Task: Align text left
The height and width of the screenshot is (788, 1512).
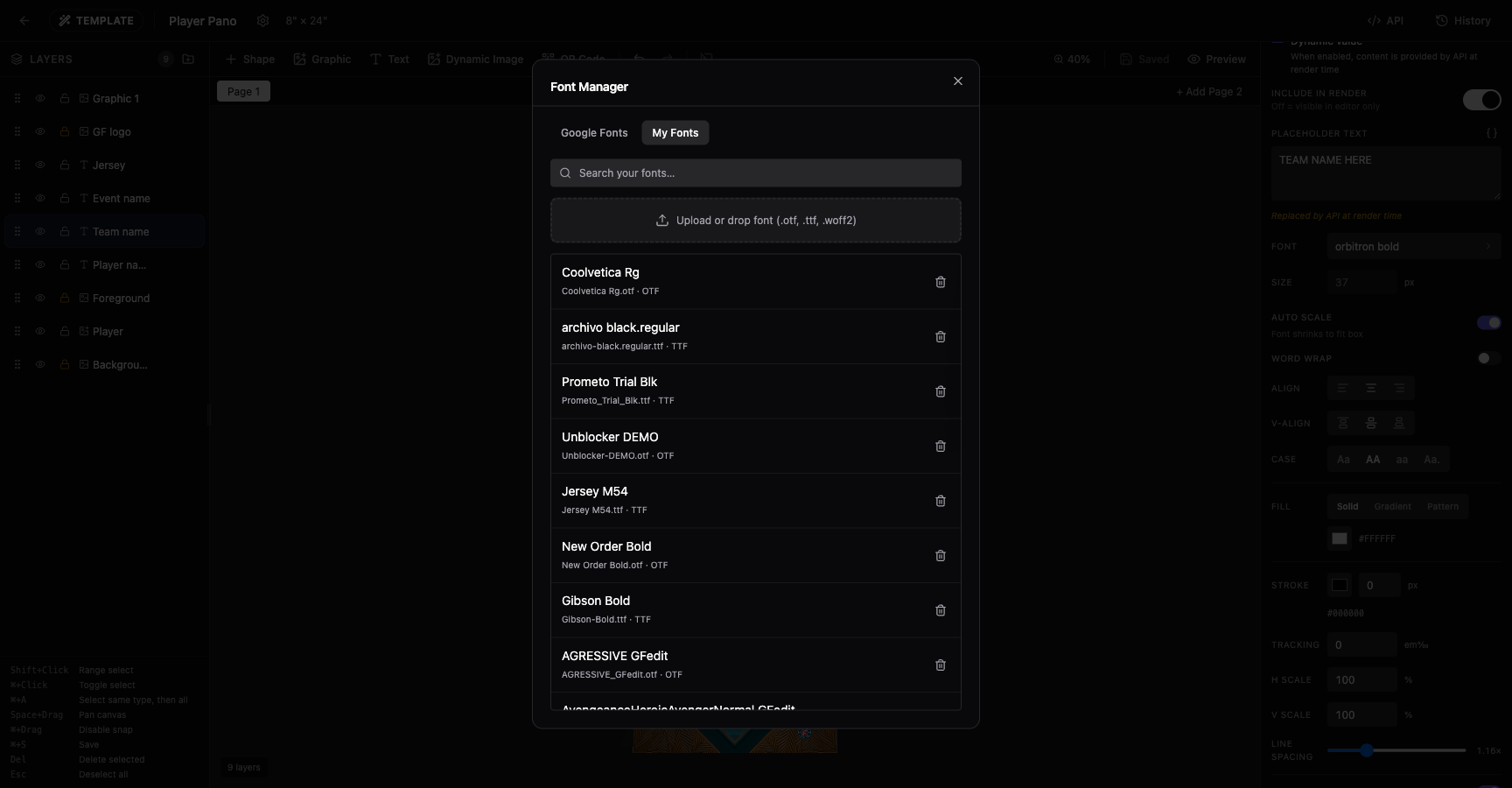Action: 1342,388
